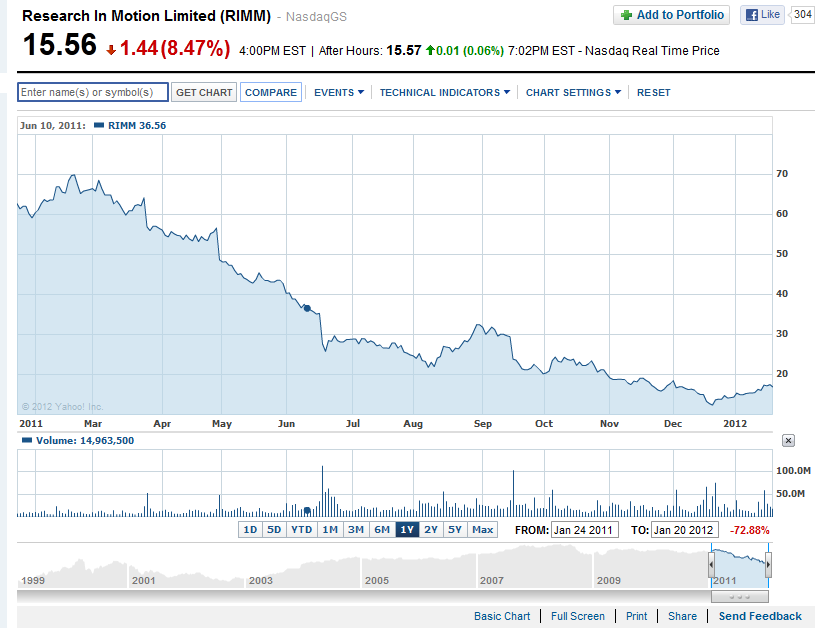Screen dimensions: 815x628
Task: Click the left handle of range slider
Action: (x=711, y=565)
